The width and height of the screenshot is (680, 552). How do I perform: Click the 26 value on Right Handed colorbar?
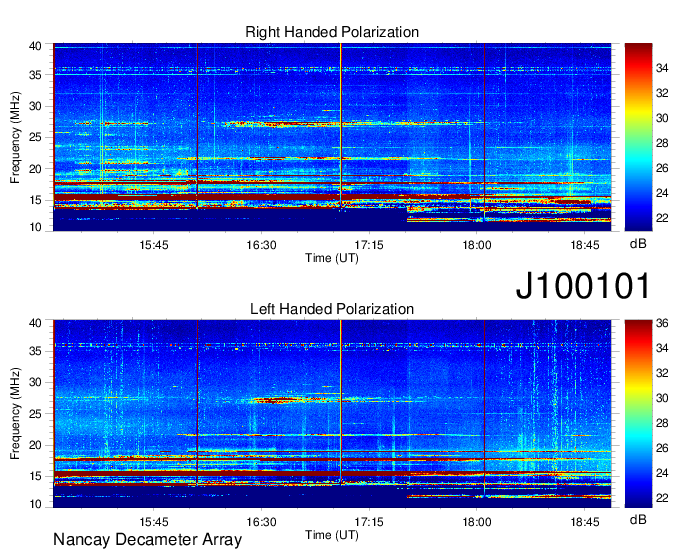click(662, 168)
